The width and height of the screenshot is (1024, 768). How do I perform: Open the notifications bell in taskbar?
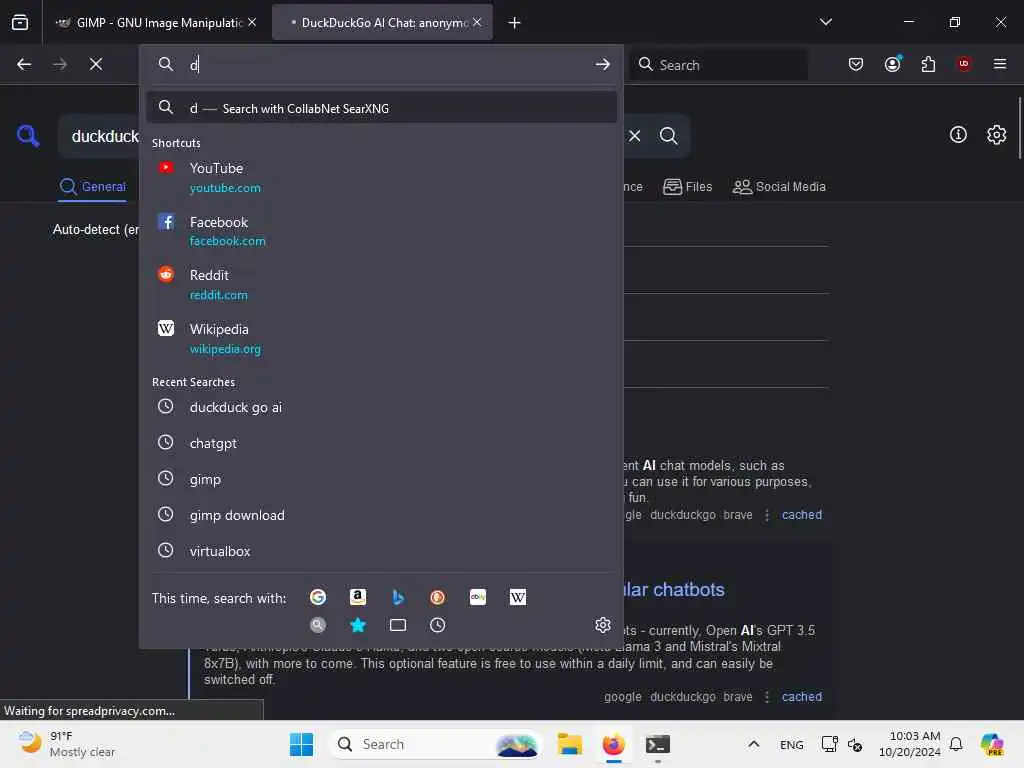coord(955,744)
